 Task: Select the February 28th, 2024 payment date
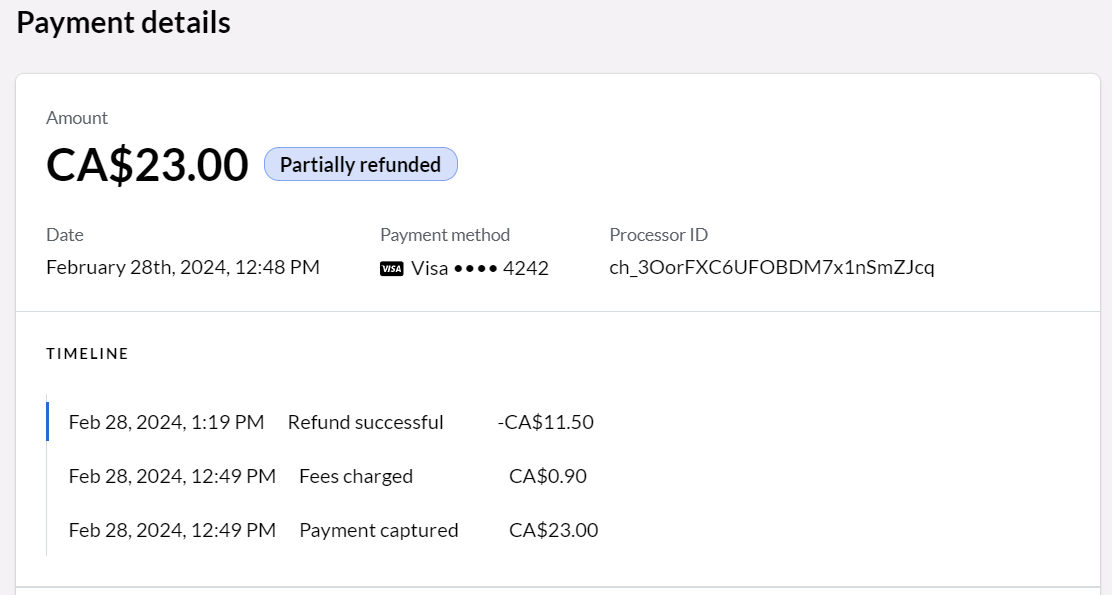[x=183, y=267]
